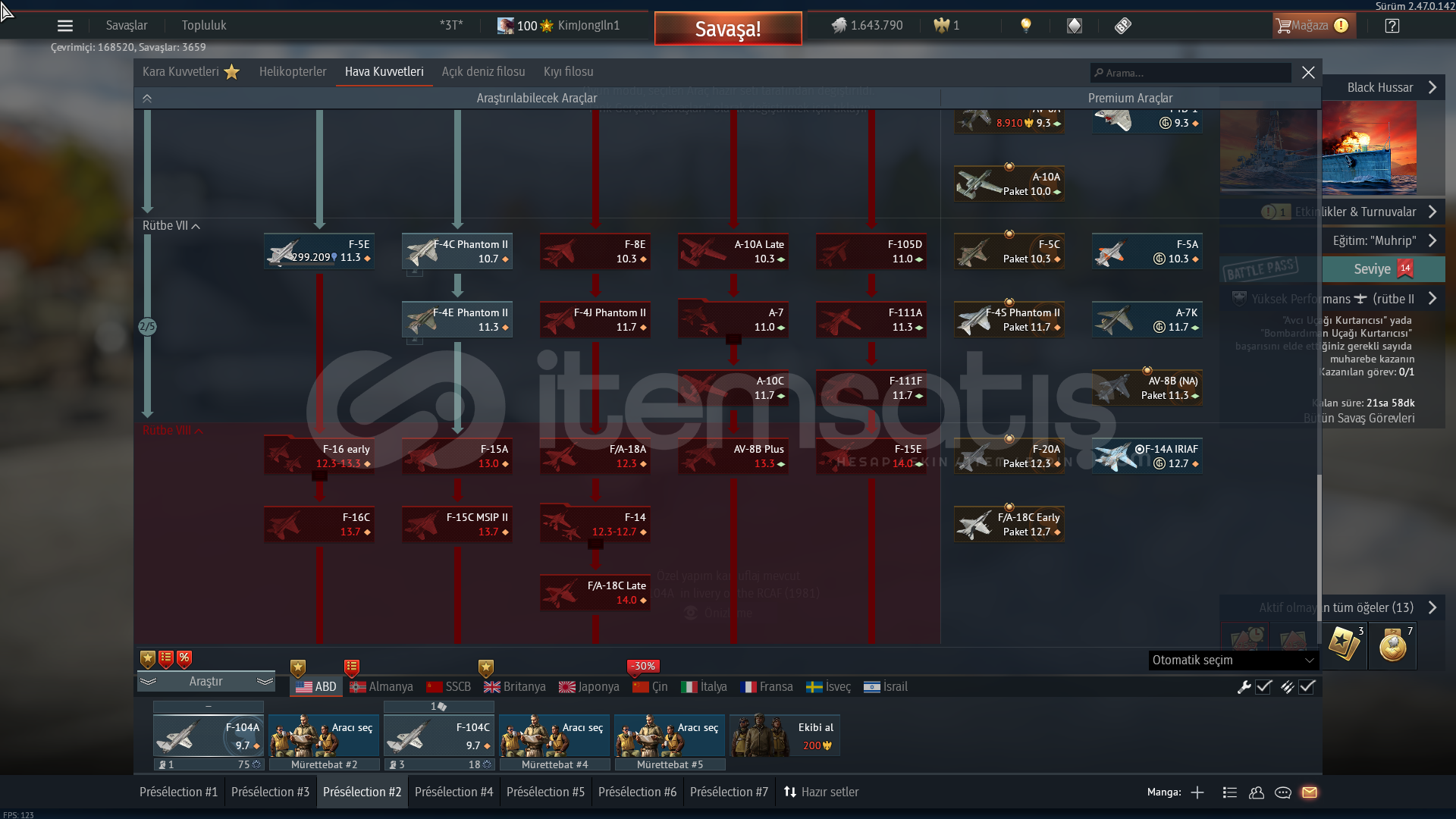Viewport: 1456px width, 819px height.
Task: Select the F-14A IRIAF premium card
Action: click(1147, 456)
